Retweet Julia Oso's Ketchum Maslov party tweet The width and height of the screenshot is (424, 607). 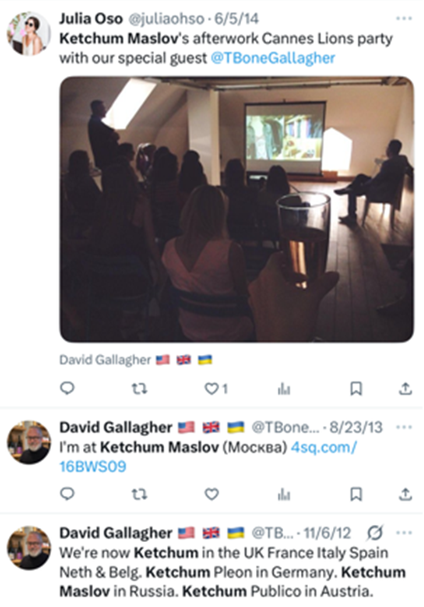coord(139,388)
